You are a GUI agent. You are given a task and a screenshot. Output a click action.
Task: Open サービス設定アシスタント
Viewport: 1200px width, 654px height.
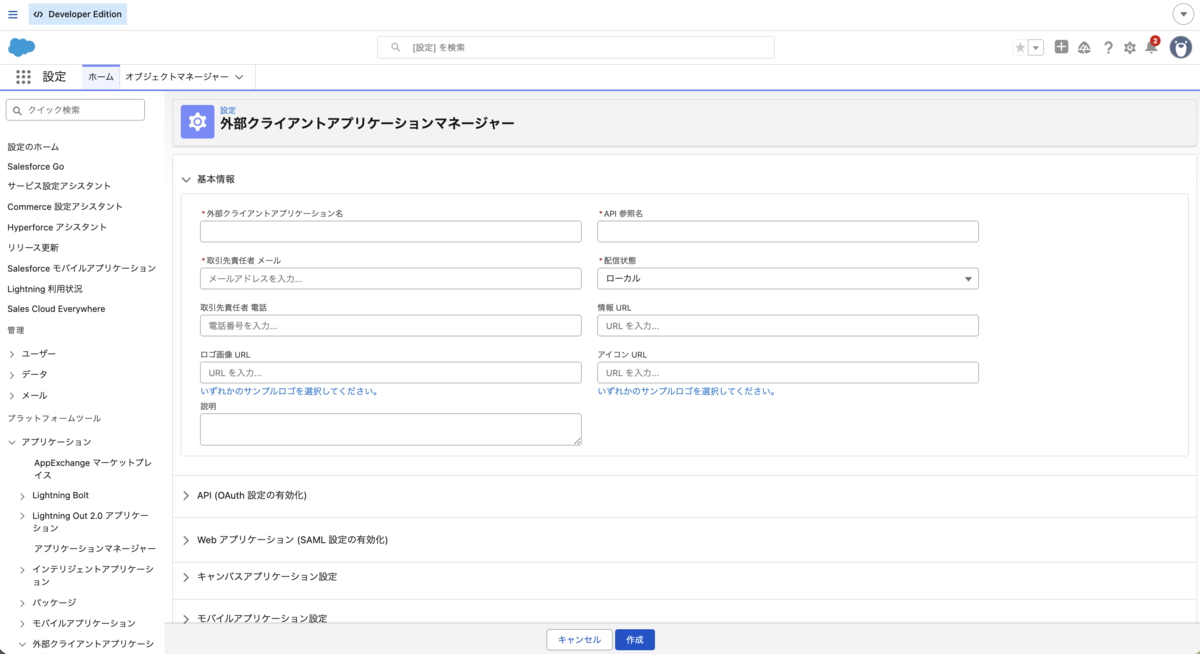59,186
